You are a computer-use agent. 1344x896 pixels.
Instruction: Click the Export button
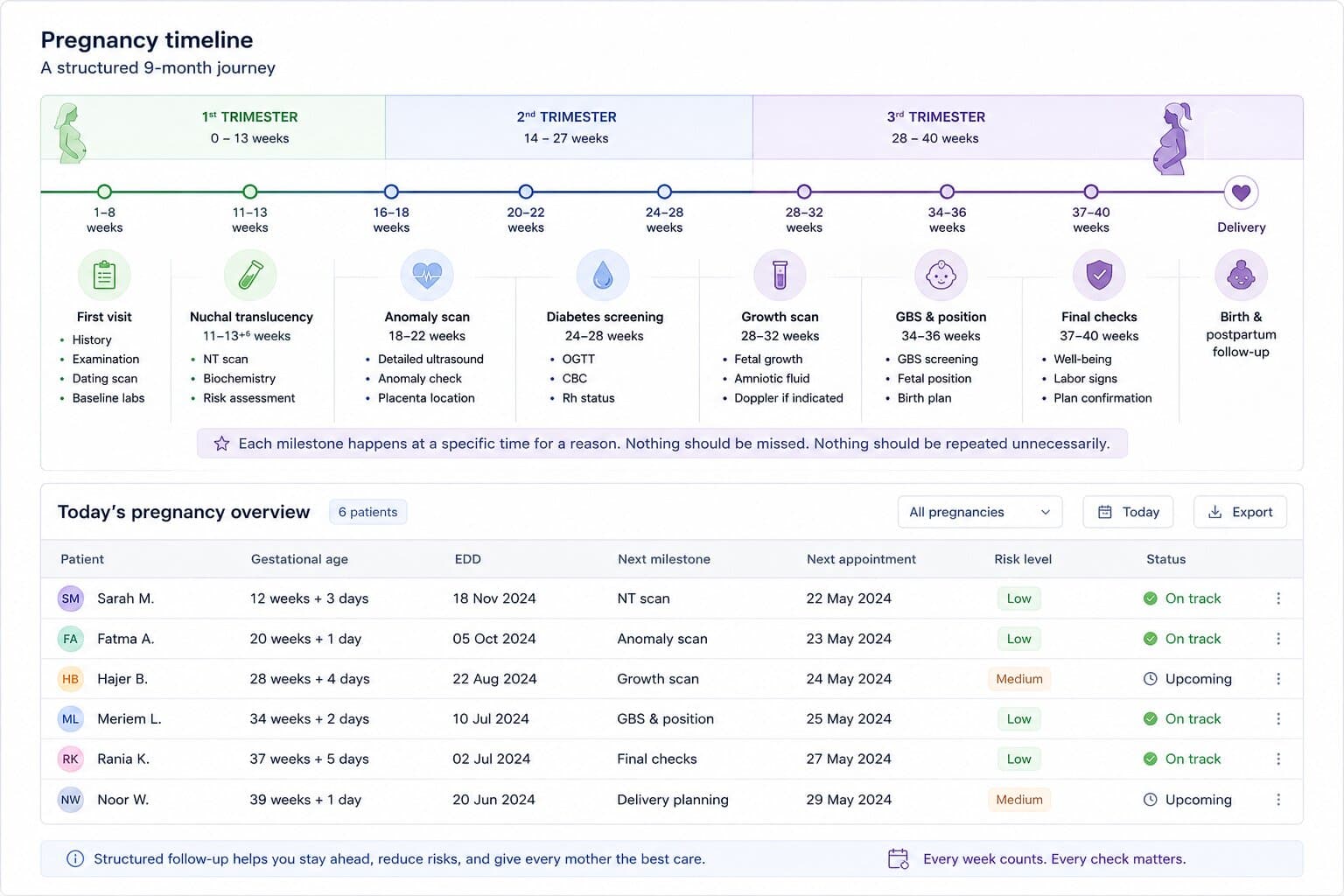[1240, 512]
